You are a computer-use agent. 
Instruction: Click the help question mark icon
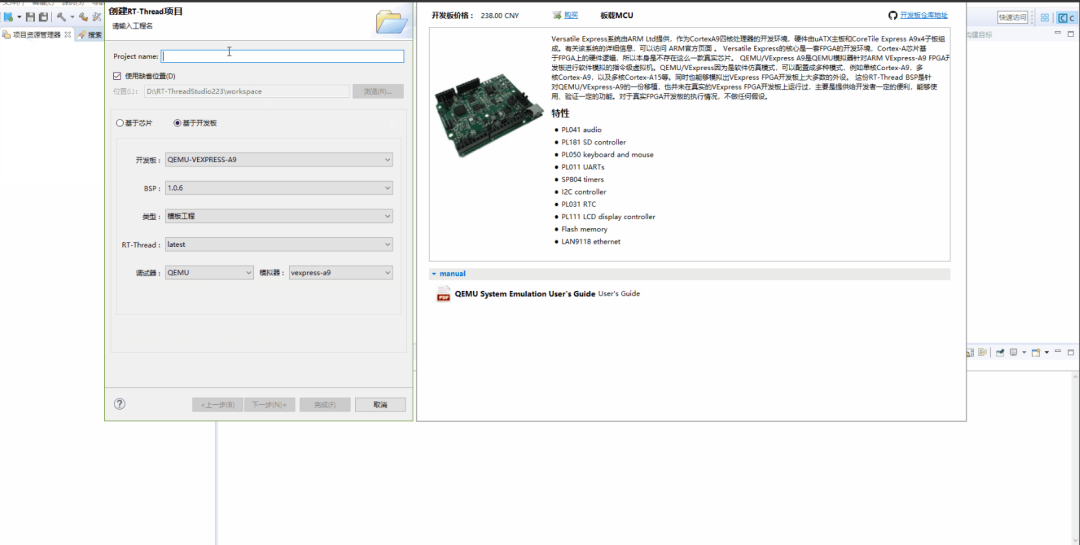pos(120,404)
